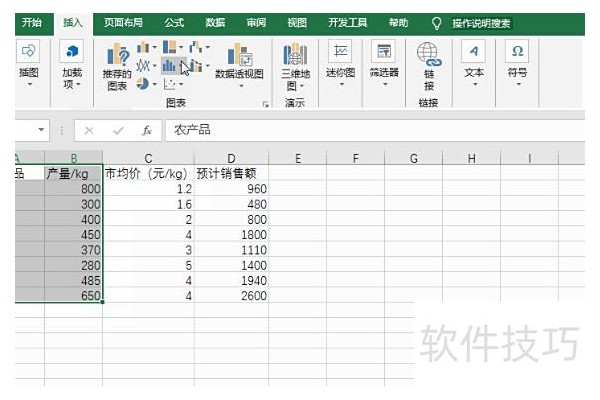The image size is (600, 400).
Task: Expand the scatter chart dropdown arrow
Action: (x=181, y=83)
